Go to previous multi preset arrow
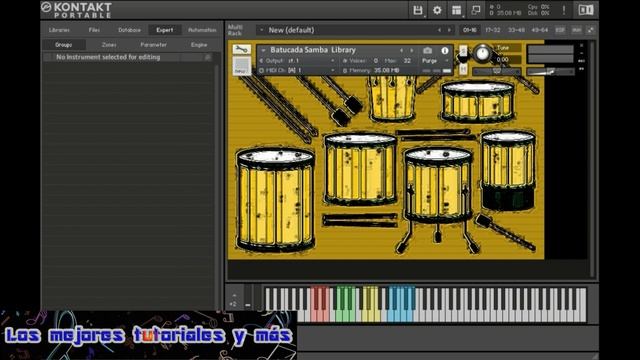 (x=439, y=30)
